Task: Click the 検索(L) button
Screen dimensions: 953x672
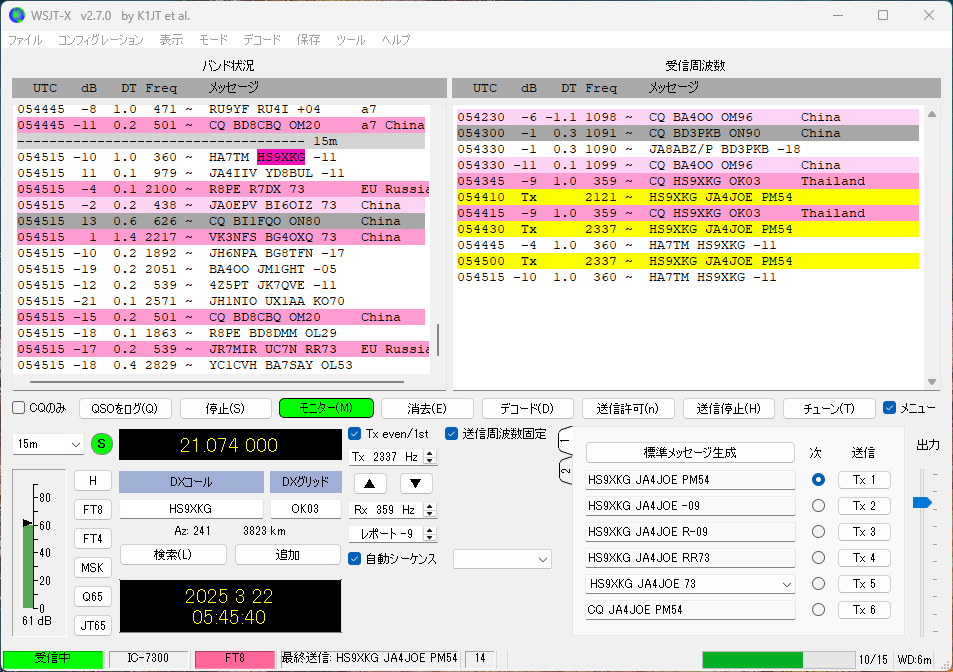Action: click(173, 554)
